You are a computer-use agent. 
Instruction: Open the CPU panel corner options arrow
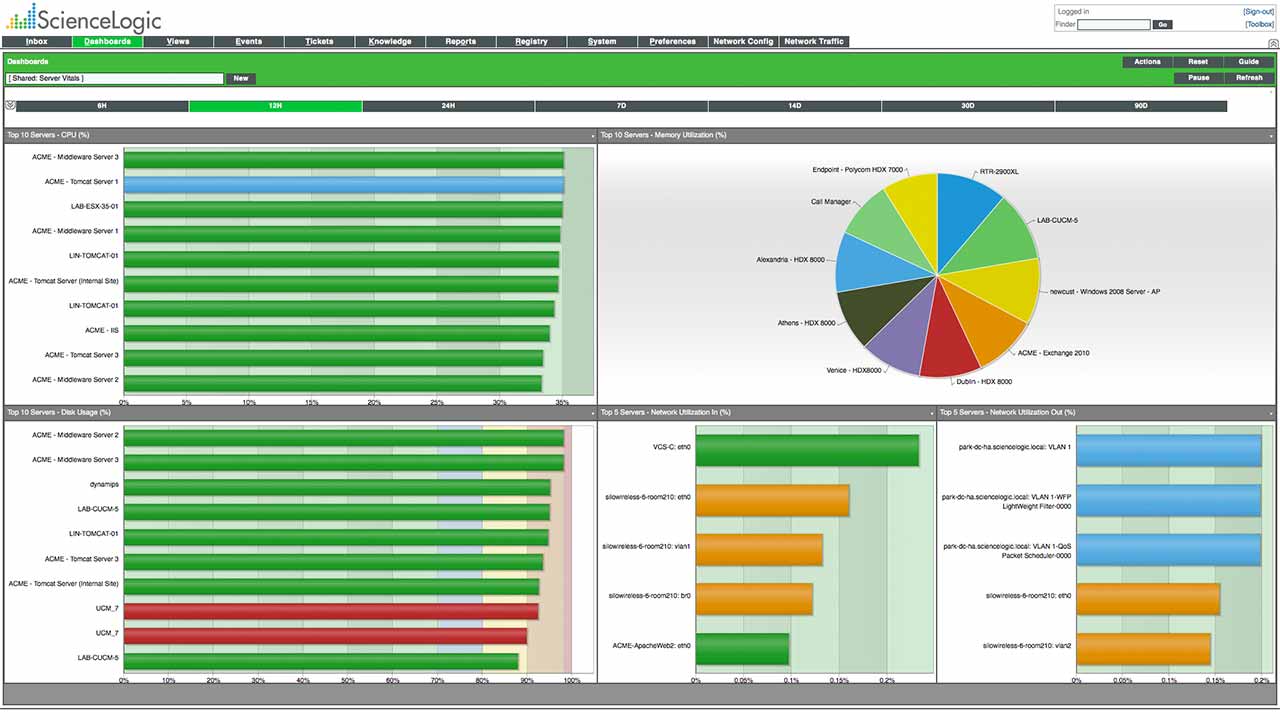click(593, 135)
